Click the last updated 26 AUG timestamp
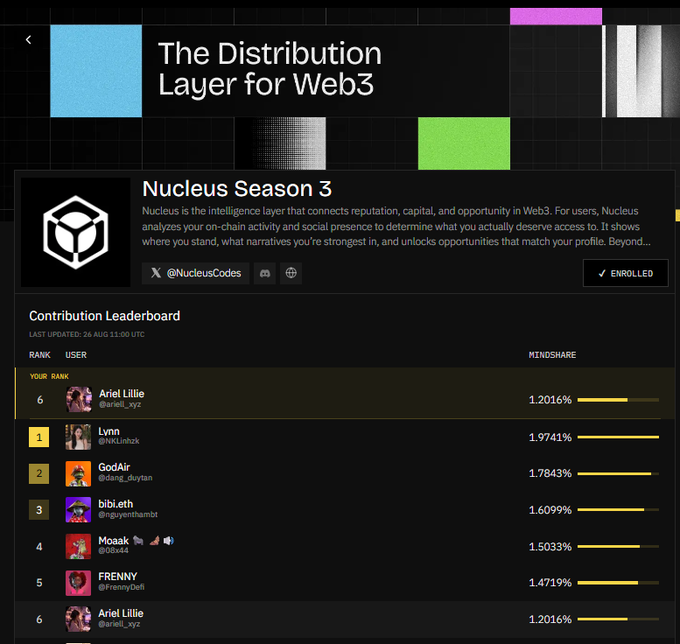This screenshot has height=644, width=680. click(87, 334)
